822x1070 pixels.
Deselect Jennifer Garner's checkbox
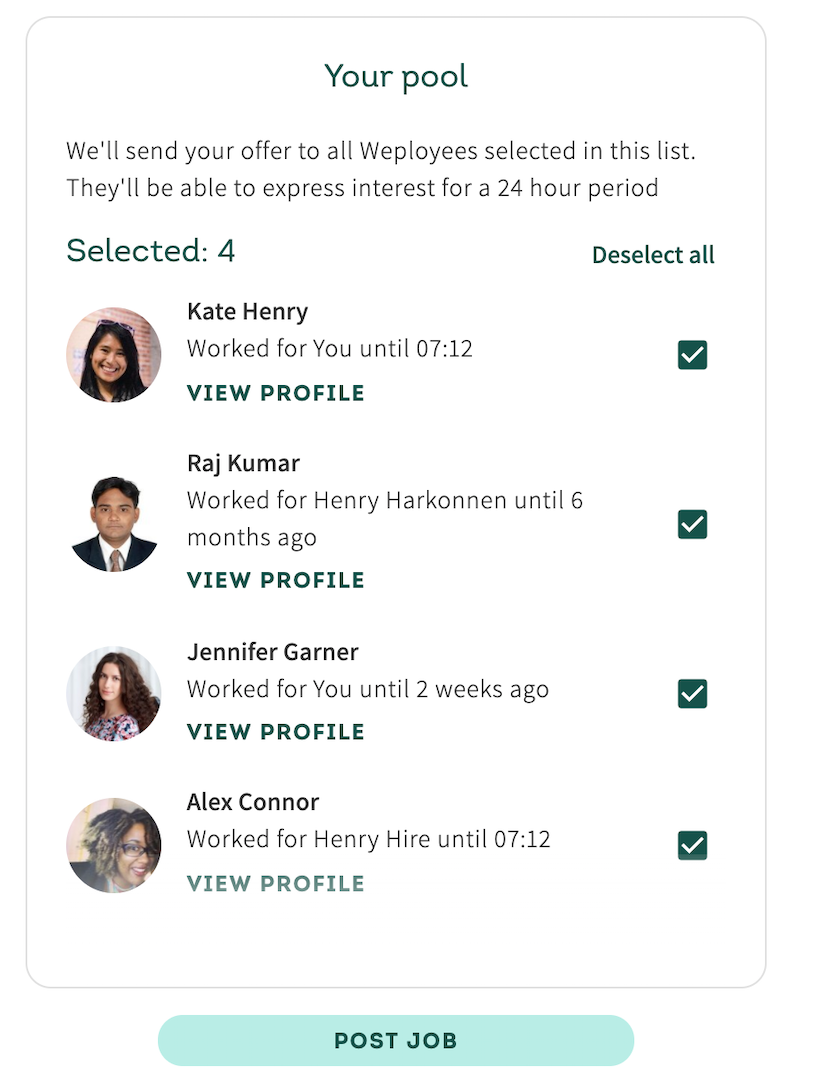click(692, 693)
